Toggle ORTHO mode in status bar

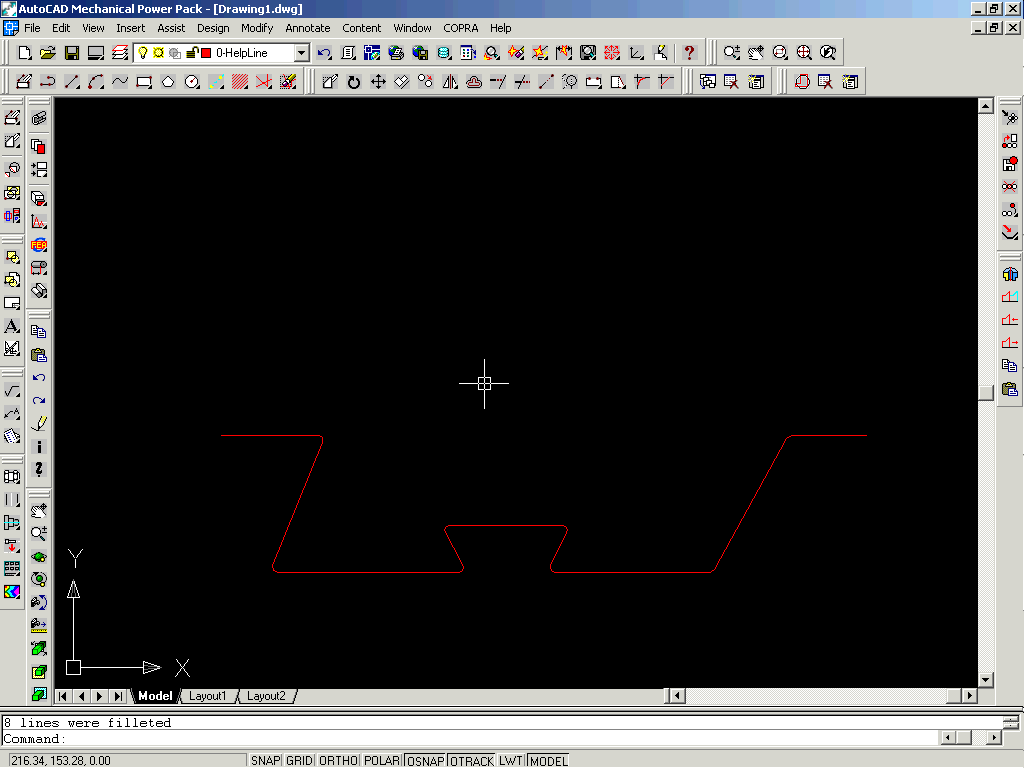point(338,761)
